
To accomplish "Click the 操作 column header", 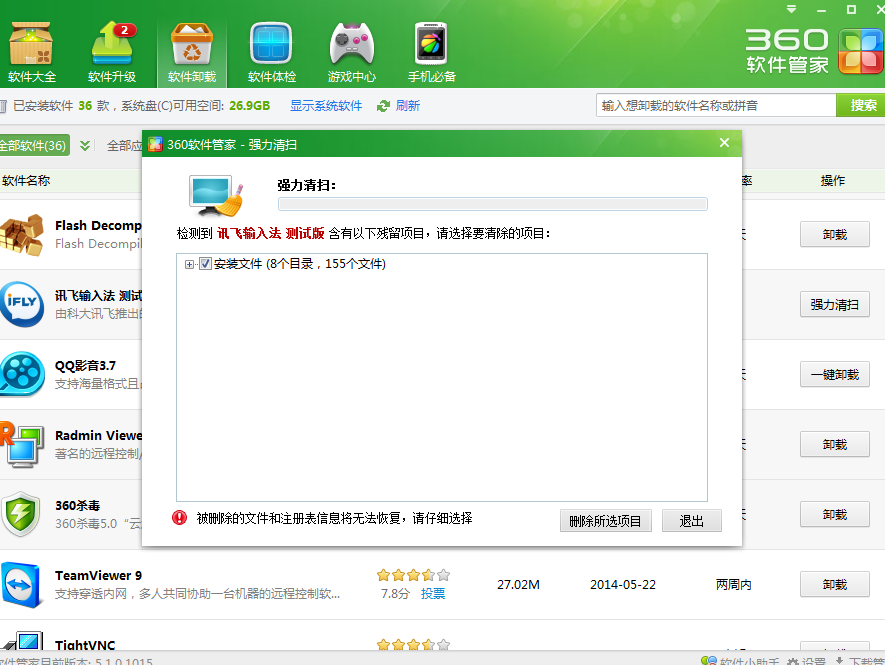I will [x=833, y=181].
